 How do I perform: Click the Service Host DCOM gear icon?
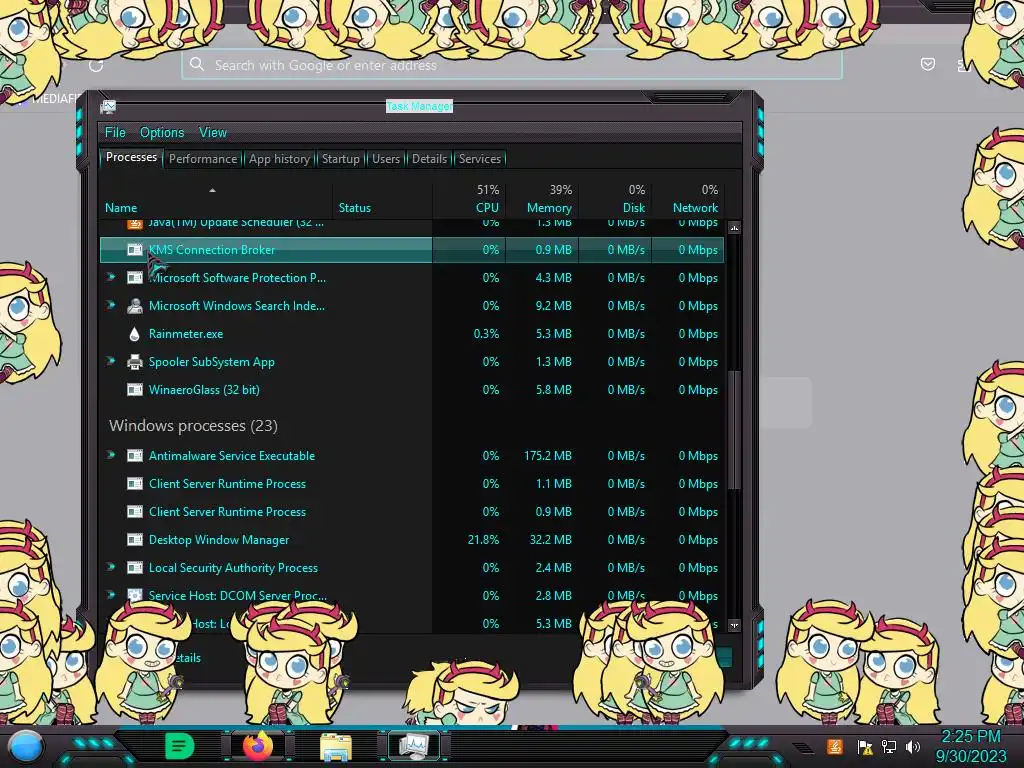click(135, 596)
